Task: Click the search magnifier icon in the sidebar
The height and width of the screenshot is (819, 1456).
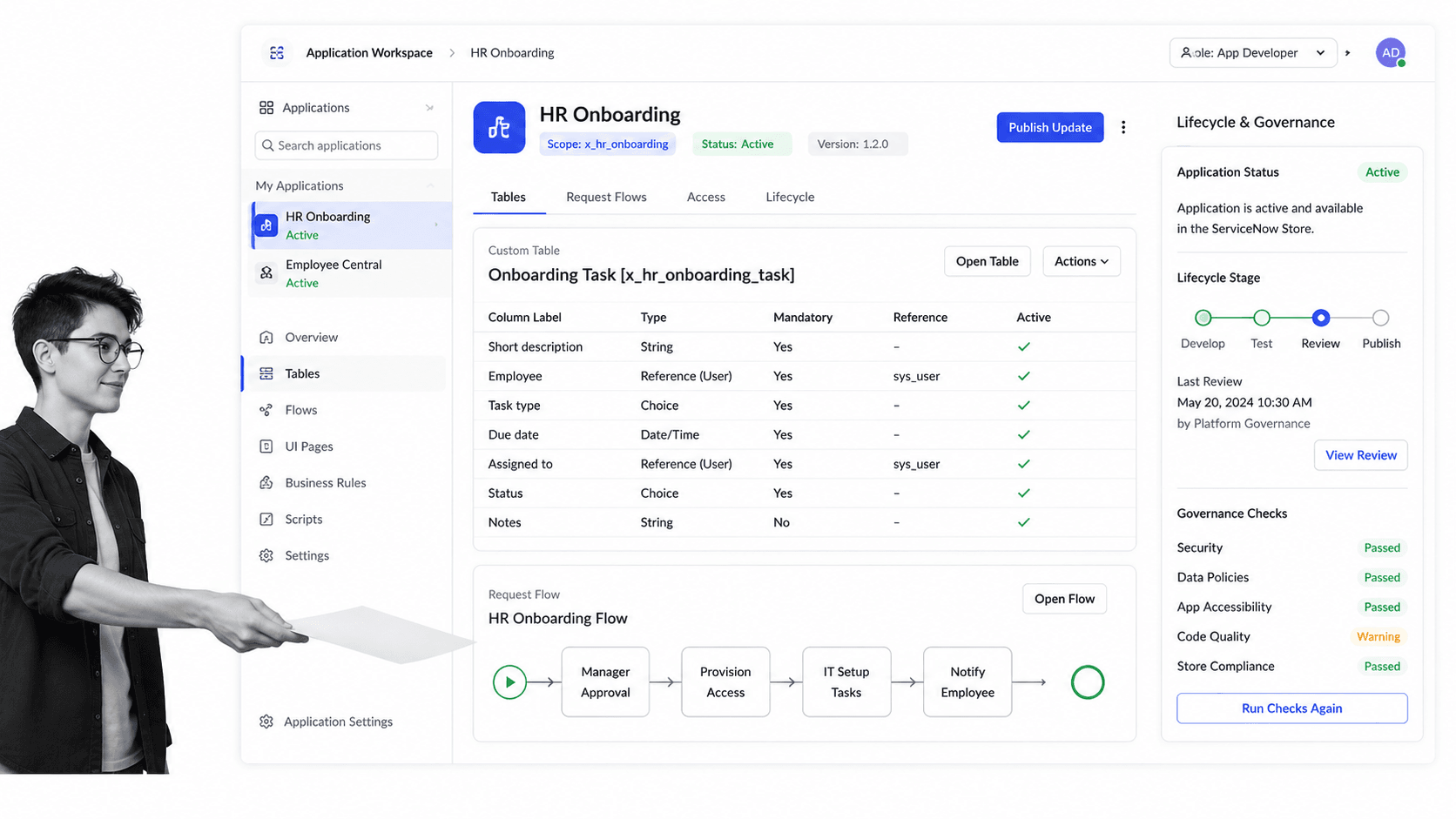Action: (x=268, y=145)
